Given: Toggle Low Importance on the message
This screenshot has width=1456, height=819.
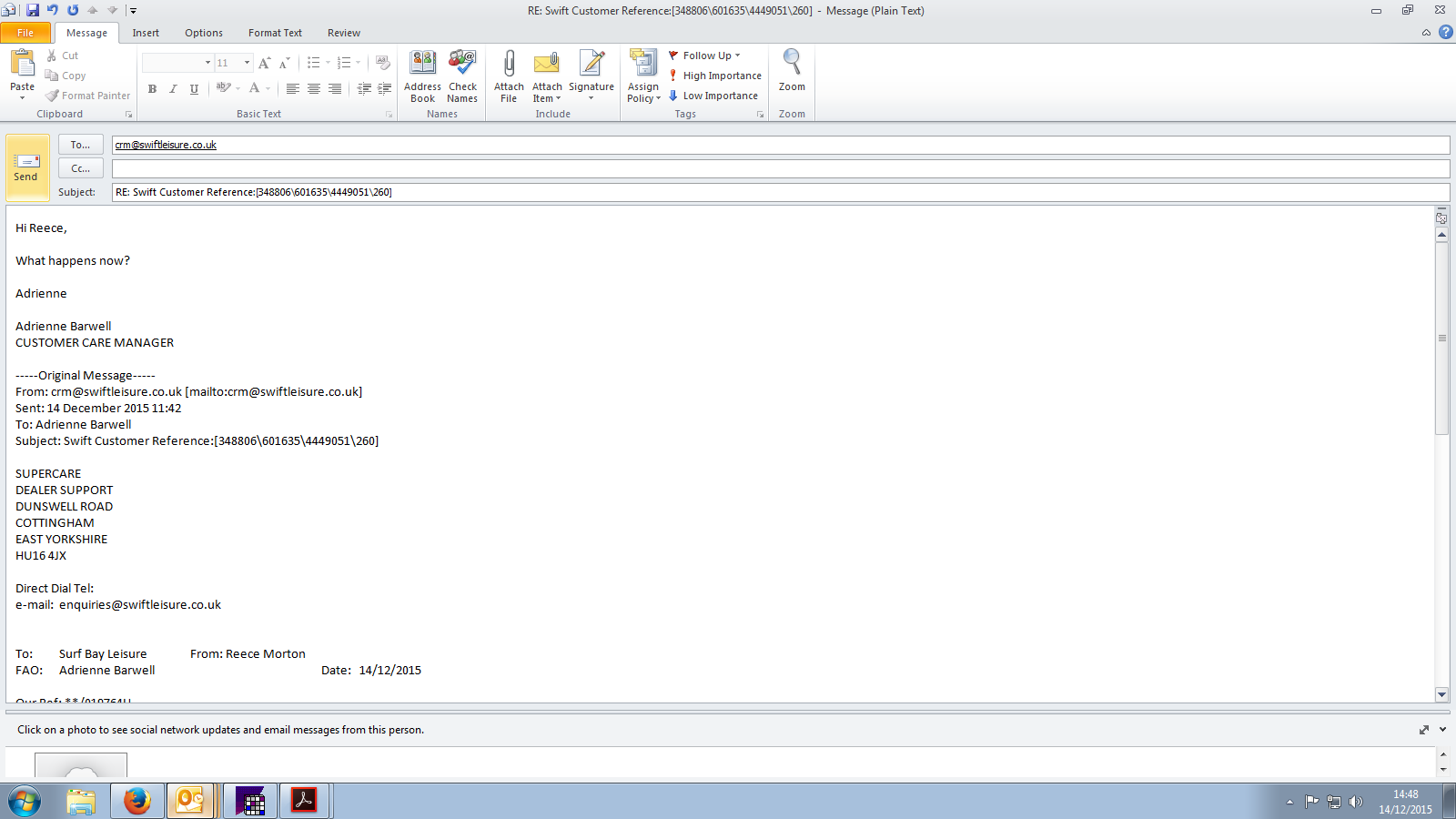Looking at the screenshot, I should click(x=713, y=96).
